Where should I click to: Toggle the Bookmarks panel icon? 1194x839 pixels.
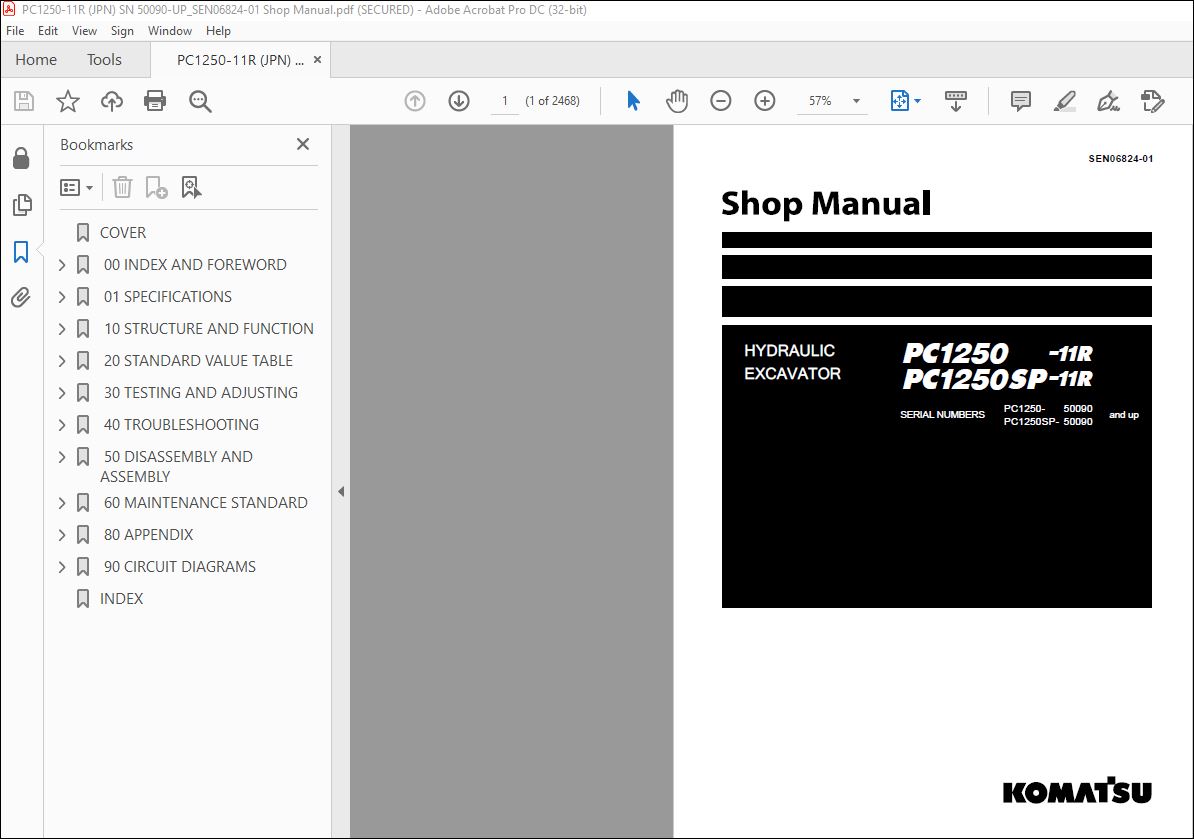pyautogui.click(x=21, y=252)
